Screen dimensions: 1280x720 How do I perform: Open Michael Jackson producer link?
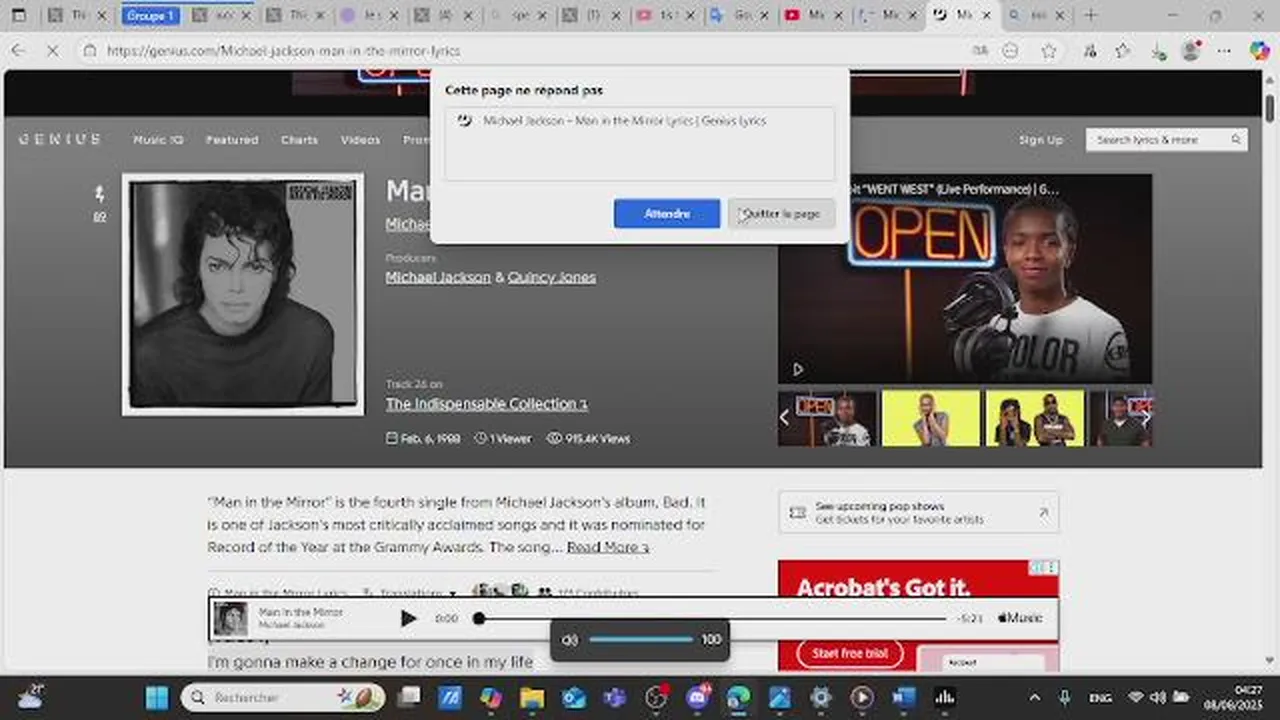(438, 277)
